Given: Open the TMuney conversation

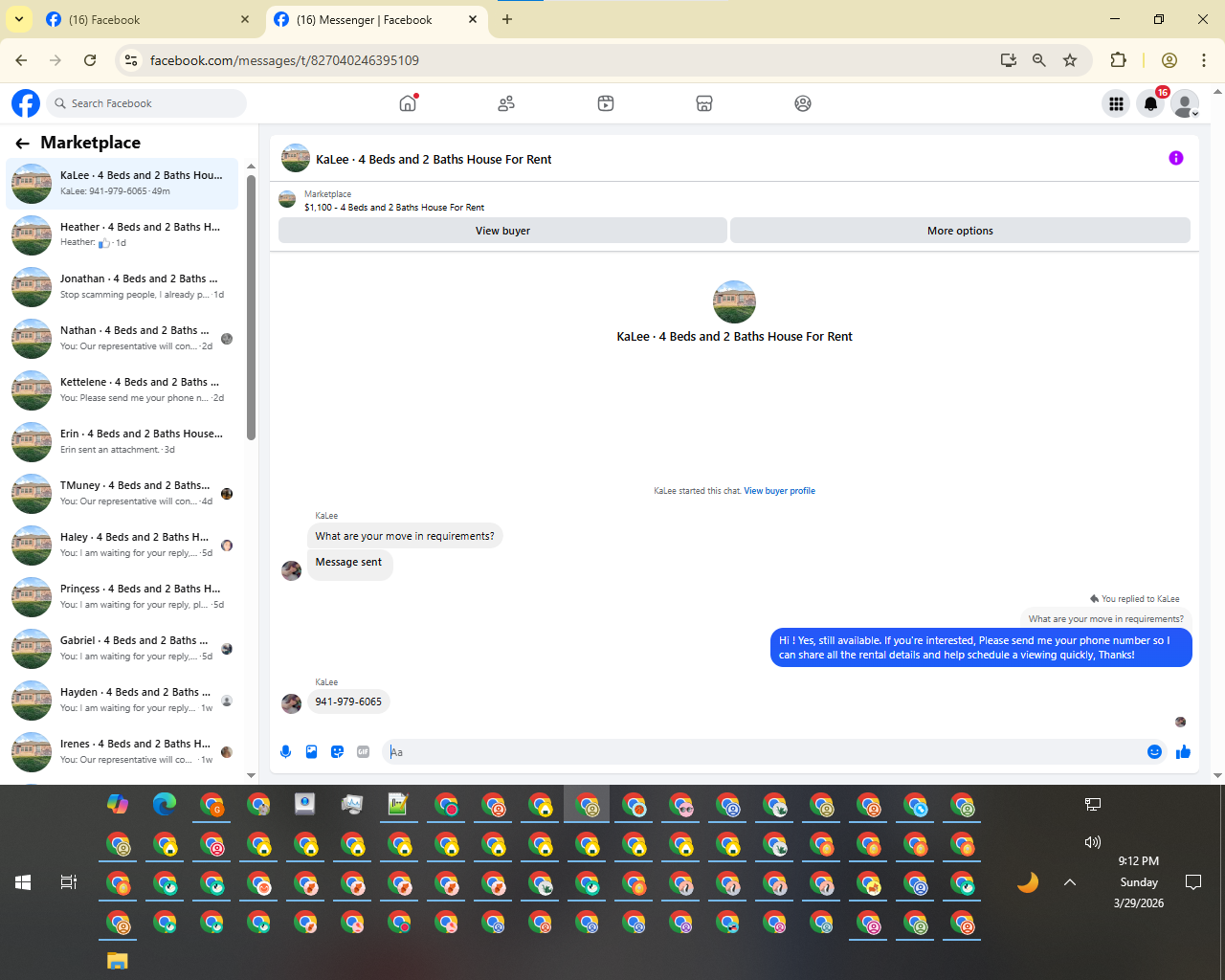Looking at the screenshot, I should 122,493.
